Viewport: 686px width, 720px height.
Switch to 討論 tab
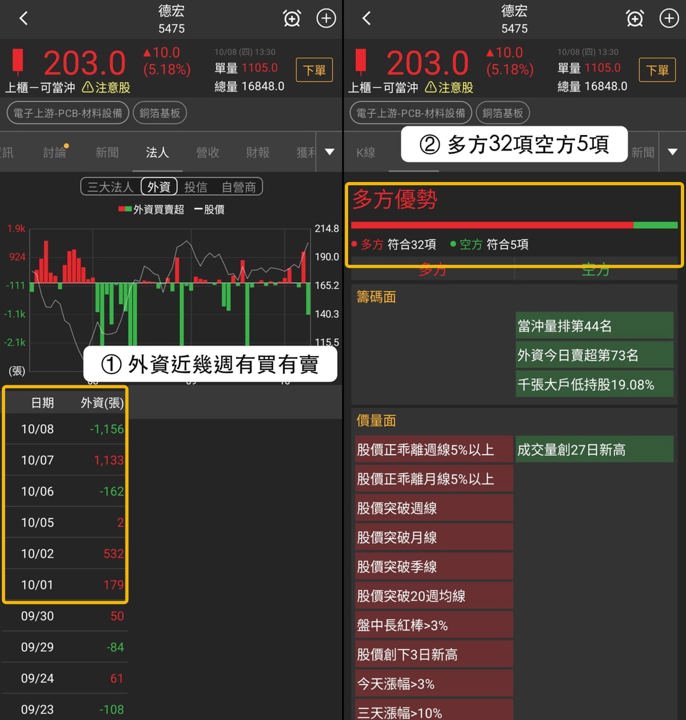coord(54,152)
